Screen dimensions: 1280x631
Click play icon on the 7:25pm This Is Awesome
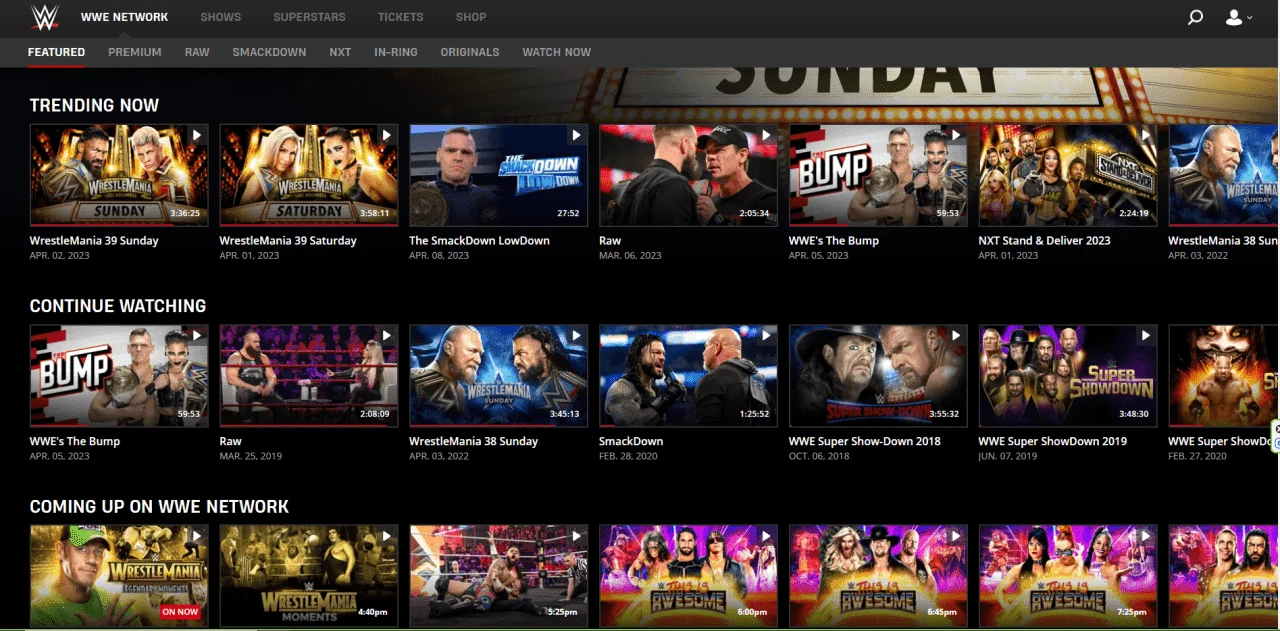point(1146,537)
